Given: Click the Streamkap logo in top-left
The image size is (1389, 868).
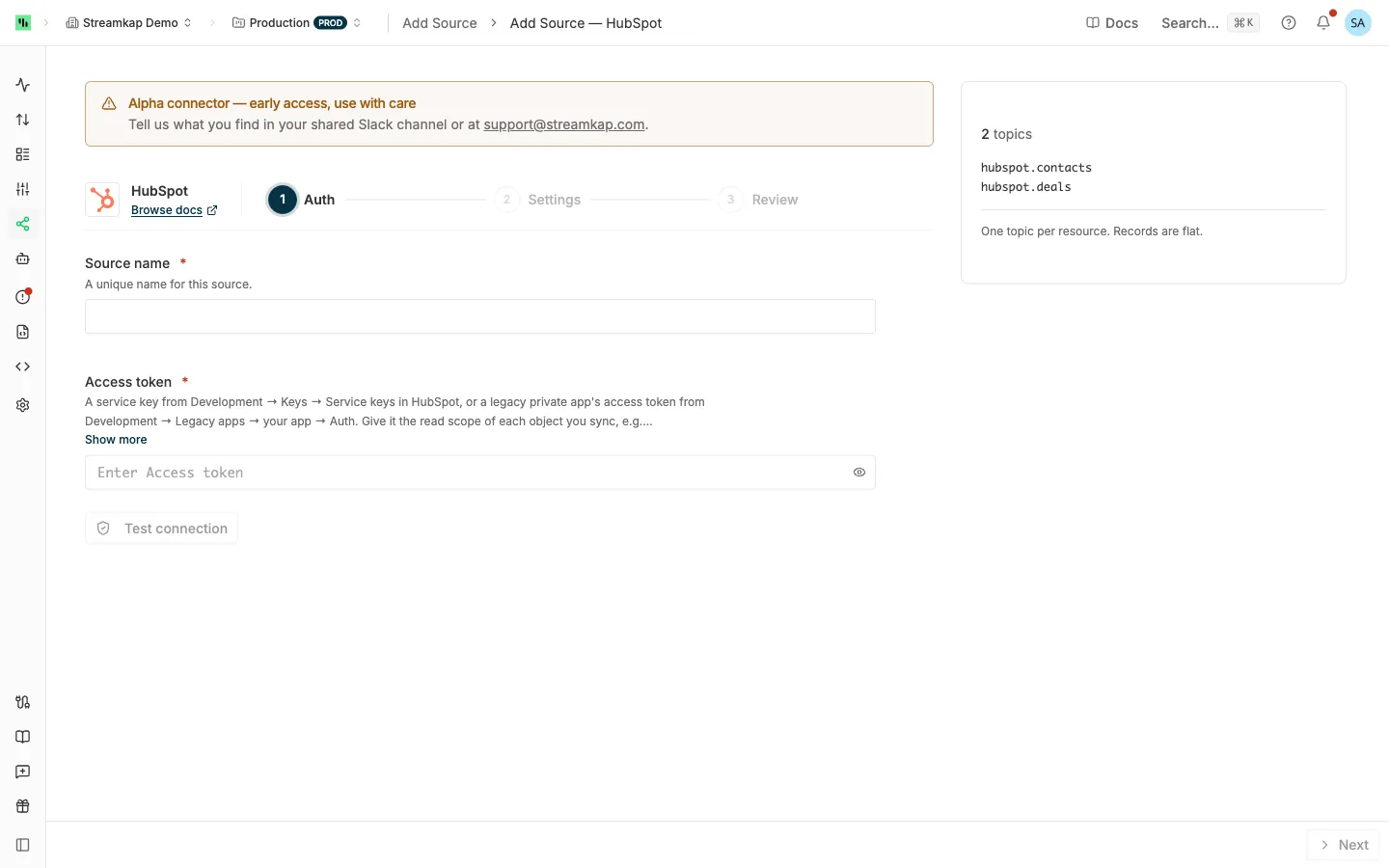Looking at the screenshot, I should tap(23, 22).
